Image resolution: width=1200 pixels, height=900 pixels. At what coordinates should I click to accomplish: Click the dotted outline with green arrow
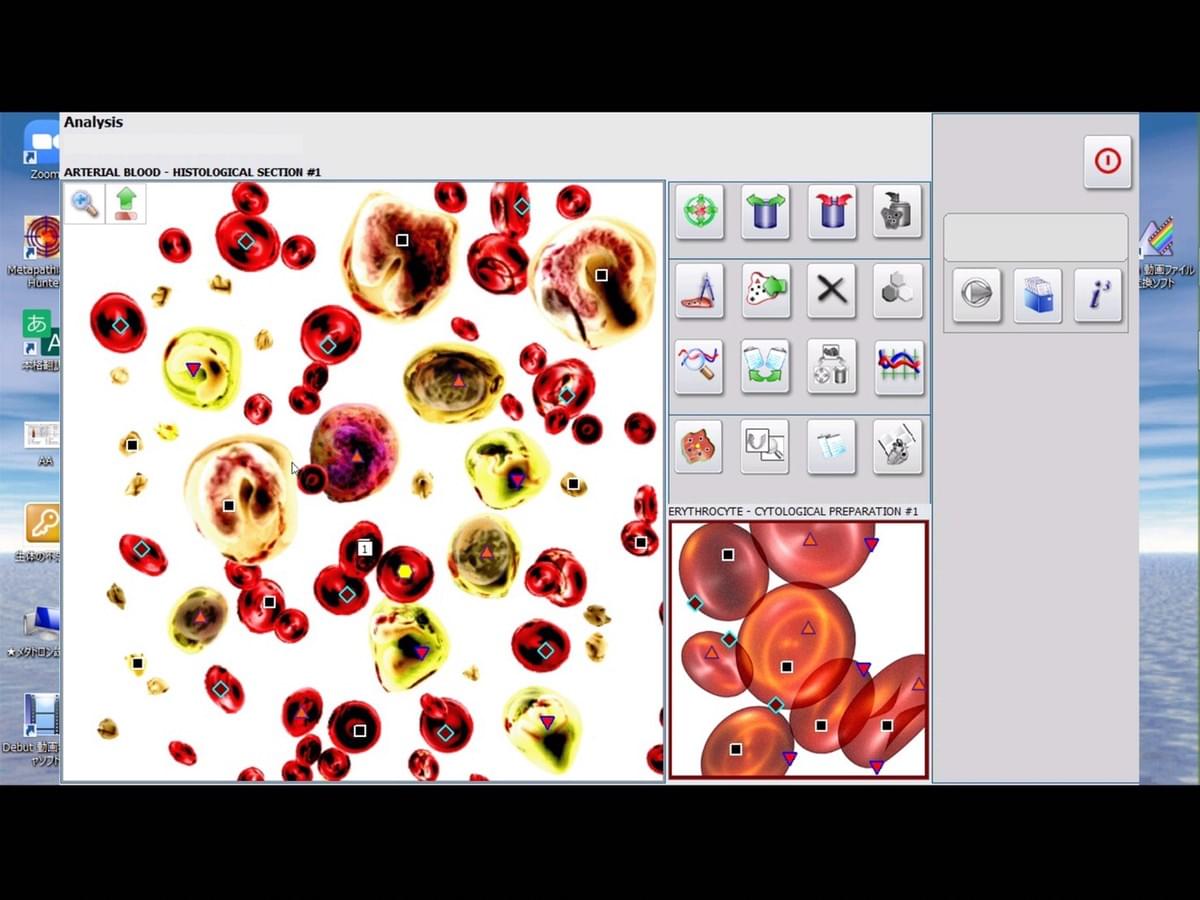765,291
